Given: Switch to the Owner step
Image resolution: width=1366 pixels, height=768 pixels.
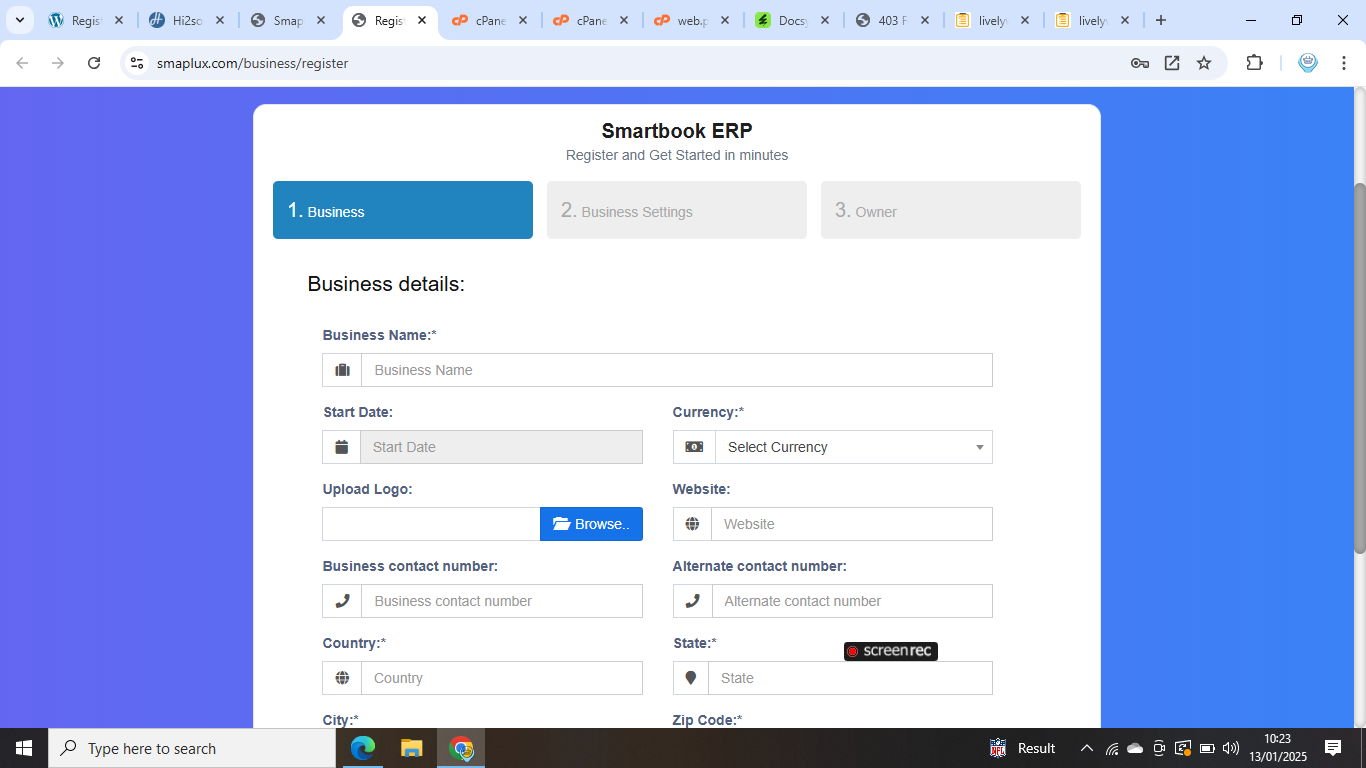Looking at the screenshot, I should [950, 210].
